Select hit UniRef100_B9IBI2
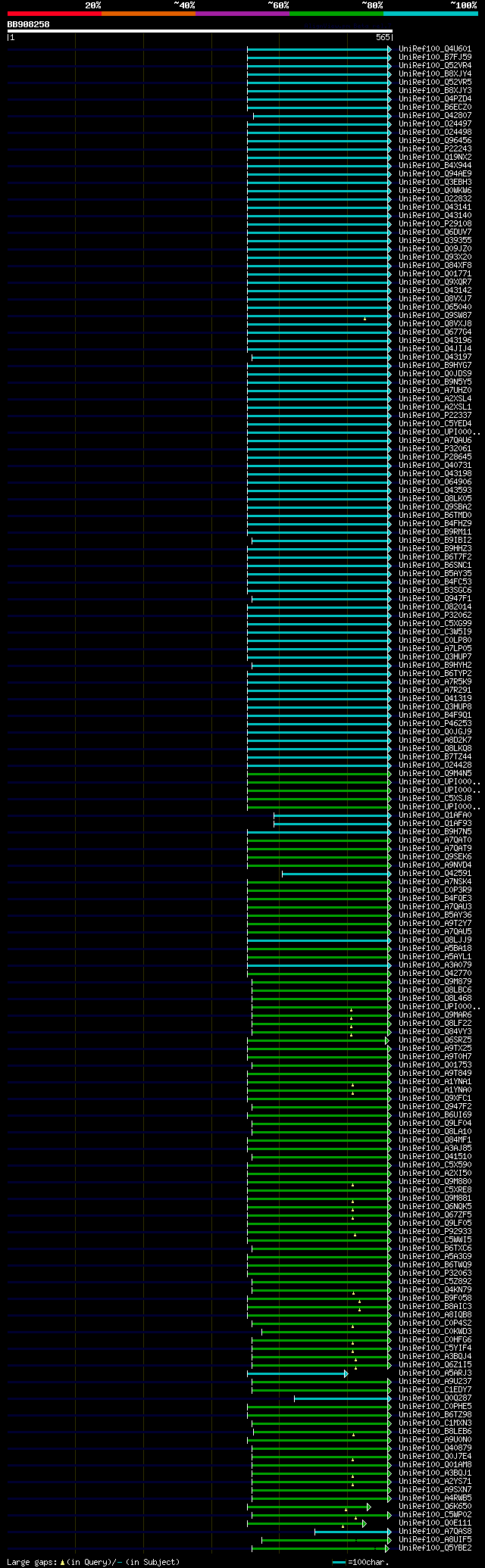The image size is (485, 1568). click(x=435, y=540)
